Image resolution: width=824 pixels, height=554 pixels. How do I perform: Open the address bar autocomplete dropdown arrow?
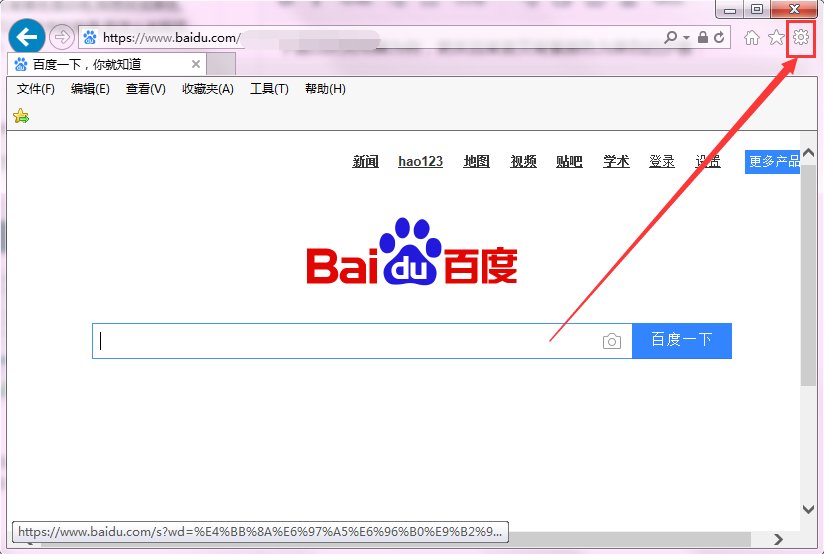pyautogui.click(x=686, y=38)
